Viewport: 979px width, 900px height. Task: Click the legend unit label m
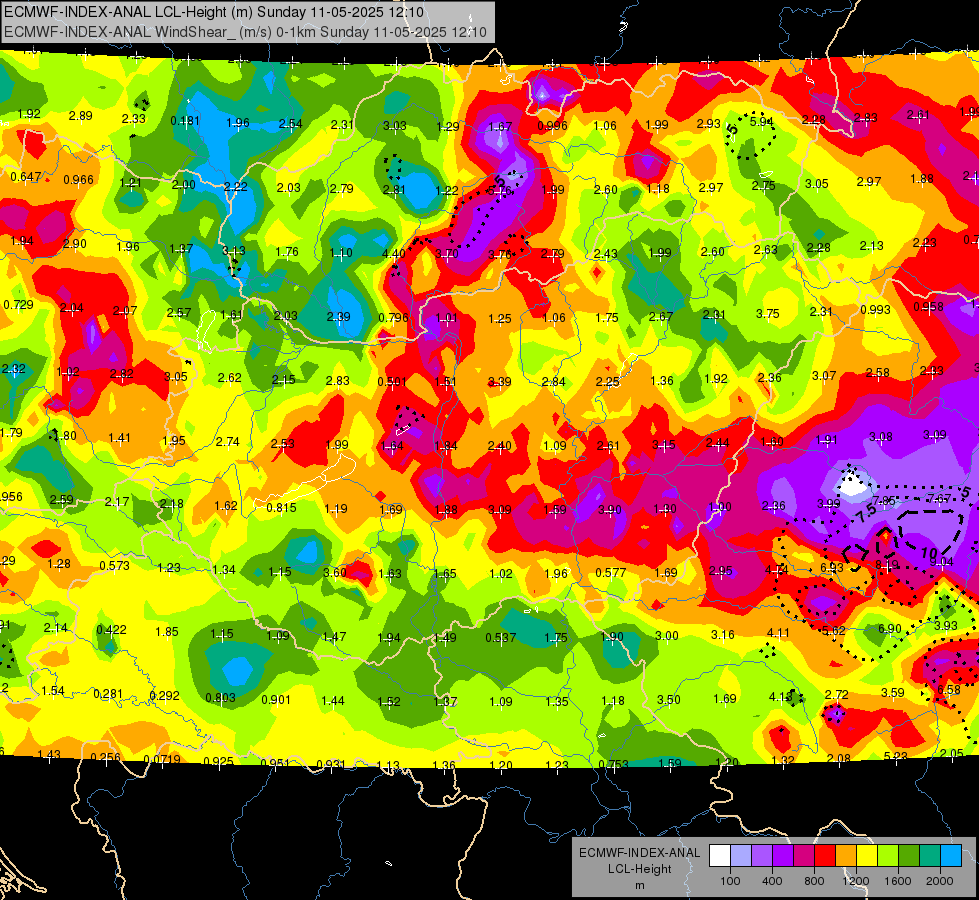coord(639,886)
